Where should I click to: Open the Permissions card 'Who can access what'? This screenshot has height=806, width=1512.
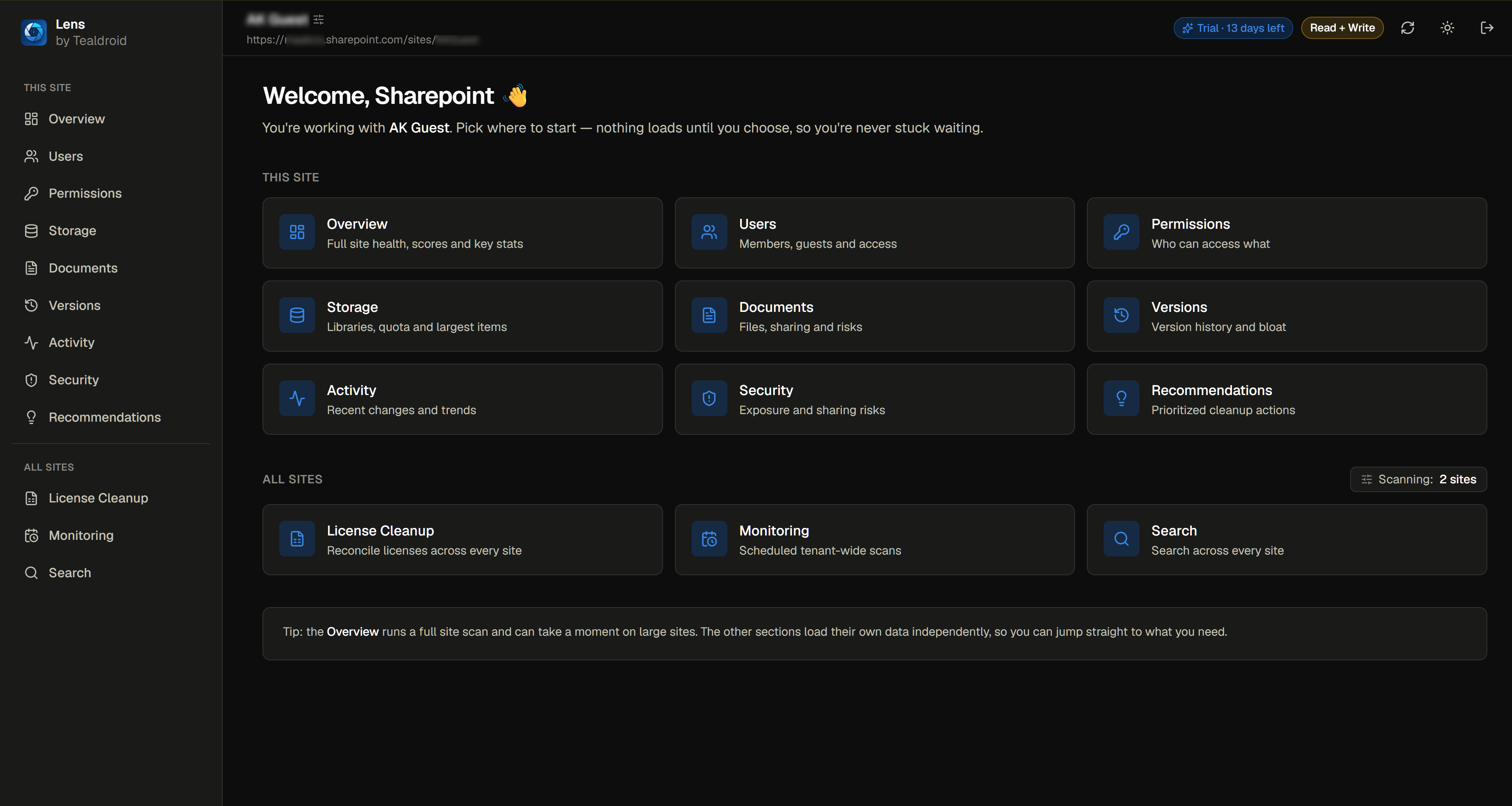point(1287,233)
